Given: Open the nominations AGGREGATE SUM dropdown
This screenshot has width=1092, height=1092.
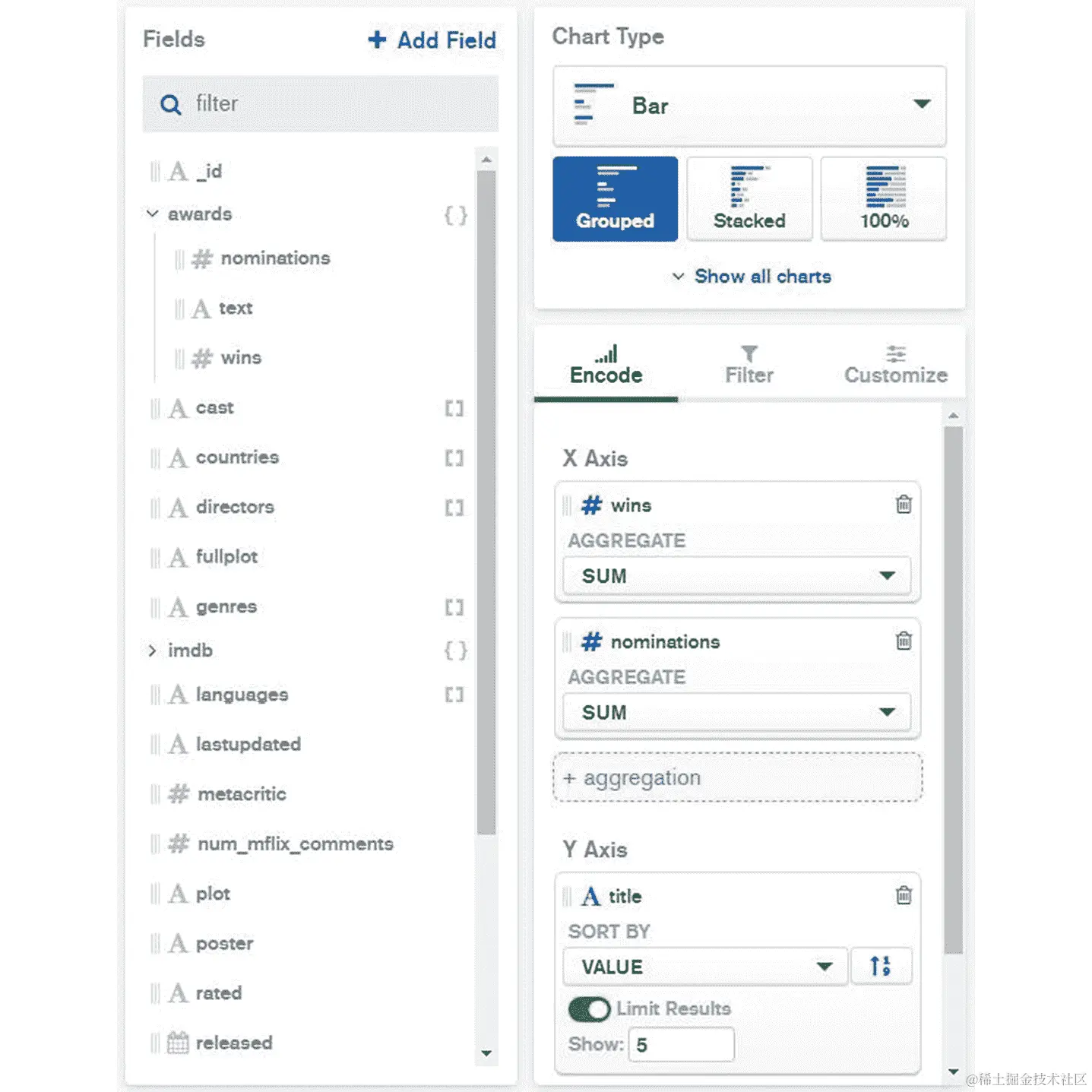Looking at the screenshot, I should (x=736, y=713).
